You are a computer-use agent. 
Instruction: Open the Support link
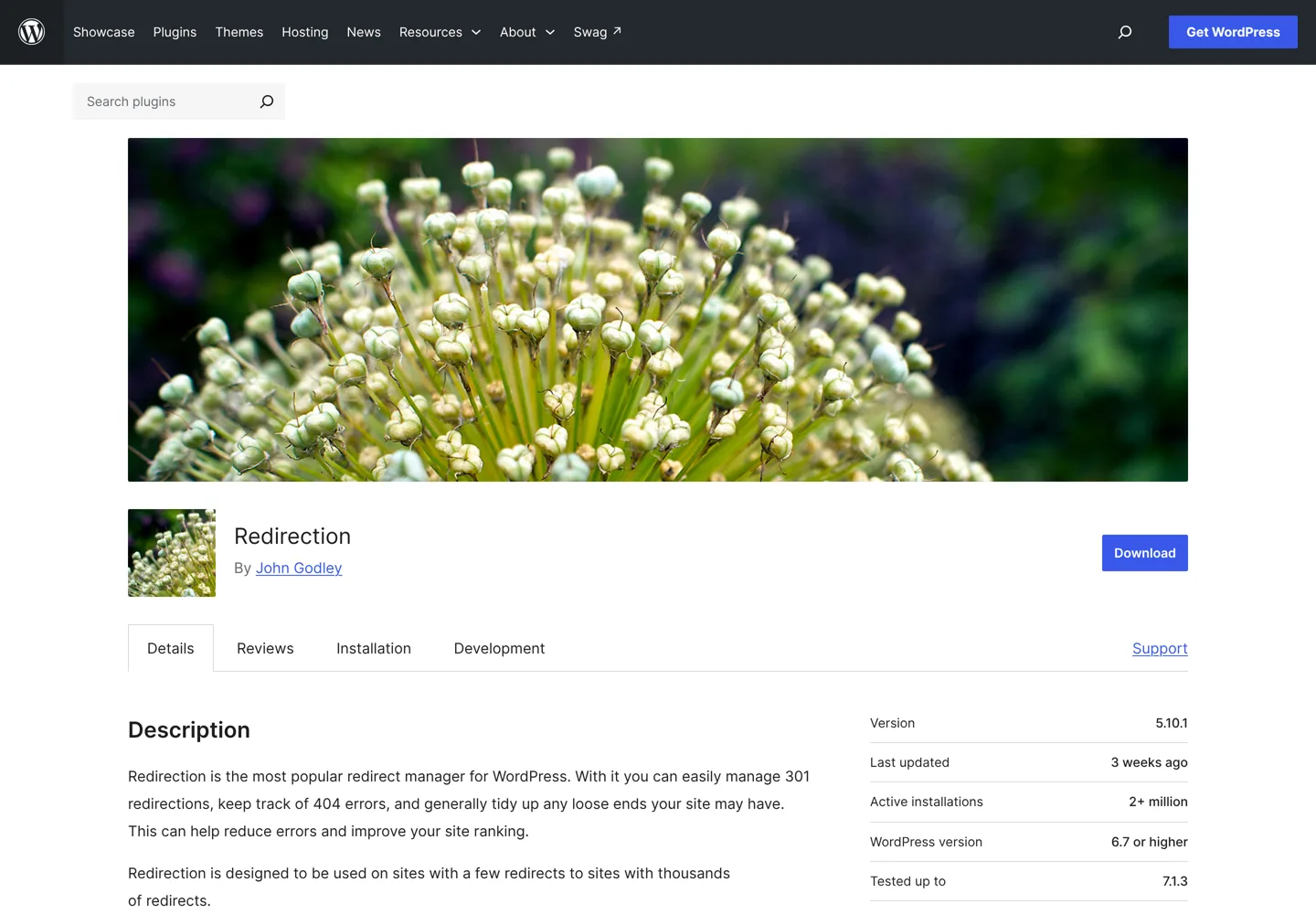pos(1160,648)
